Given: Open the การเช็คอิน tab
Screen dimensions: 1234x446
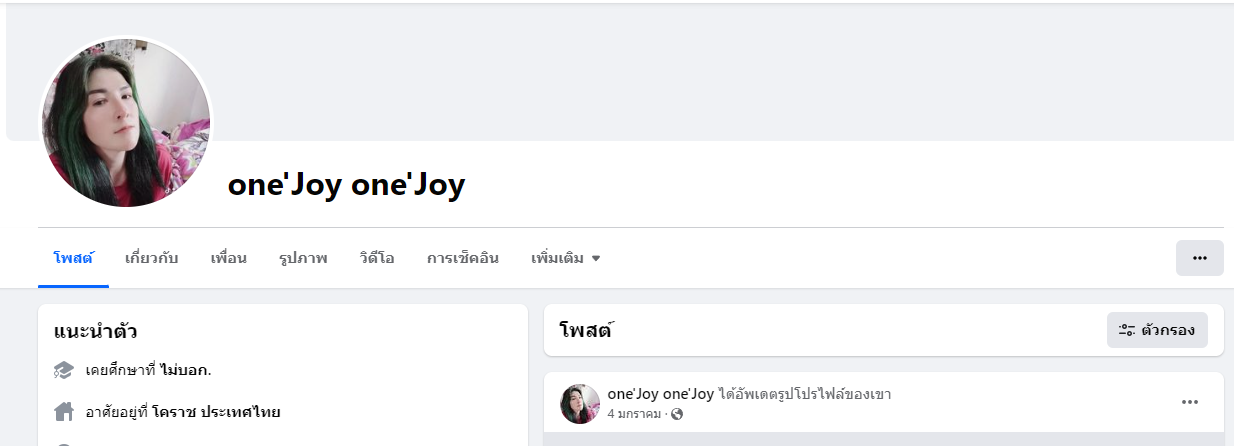Looking at the screenshot, I should (x=462, y=258).
